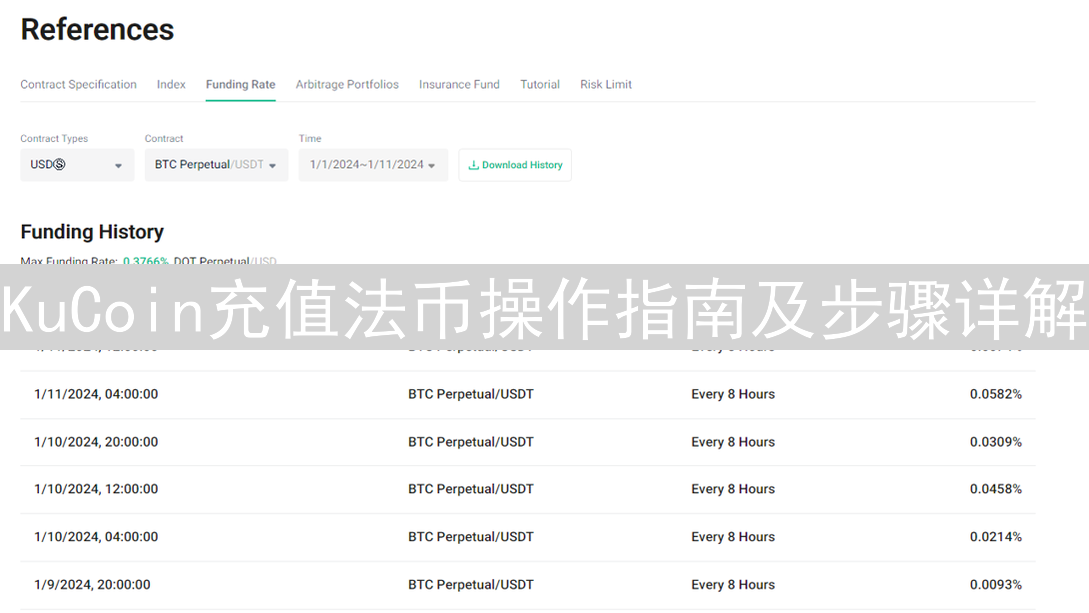Screen dimensions: 1089x613
Task: Click the caret arrow beside BTC Perpetual/USDT
Action: (272, 165)
